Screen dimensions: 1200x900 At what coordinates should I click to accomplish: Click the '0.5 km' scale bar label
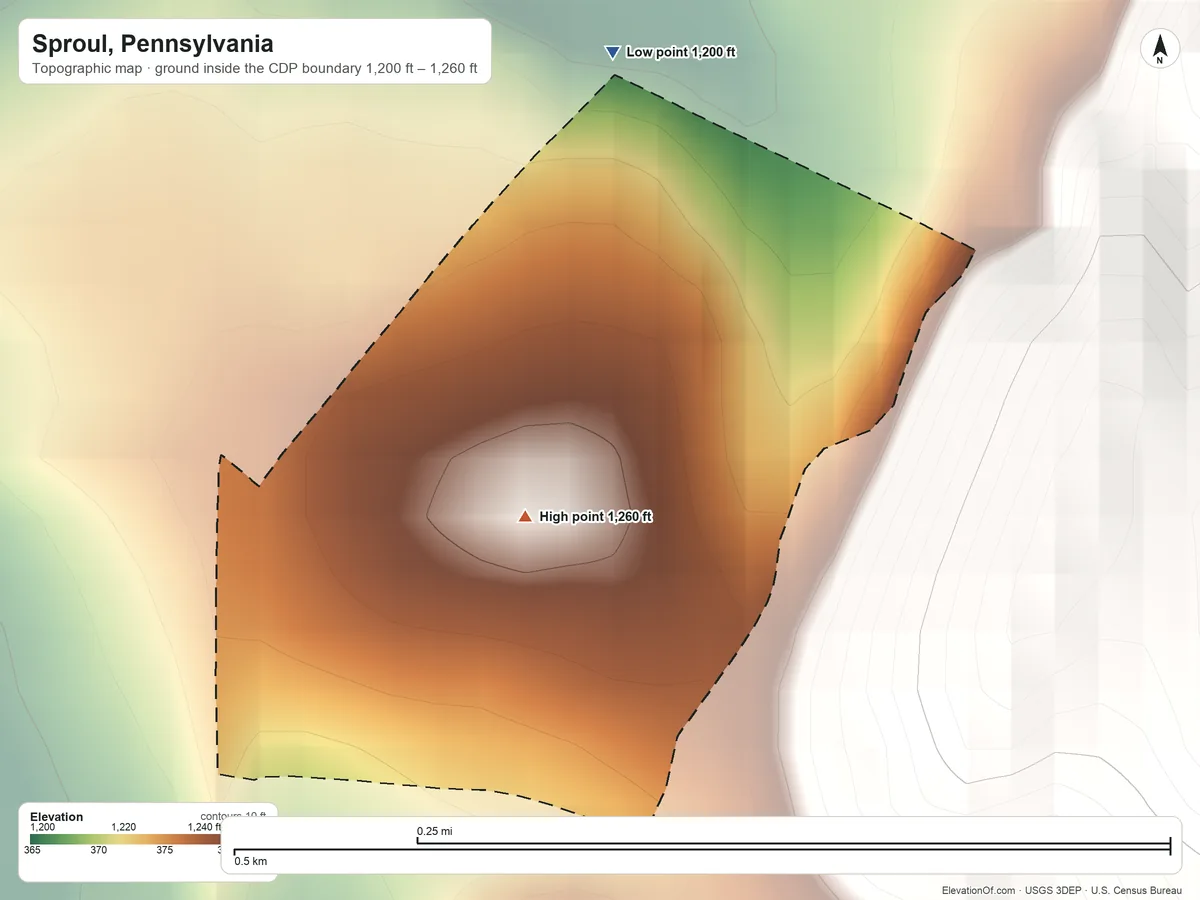coord(251,861)
